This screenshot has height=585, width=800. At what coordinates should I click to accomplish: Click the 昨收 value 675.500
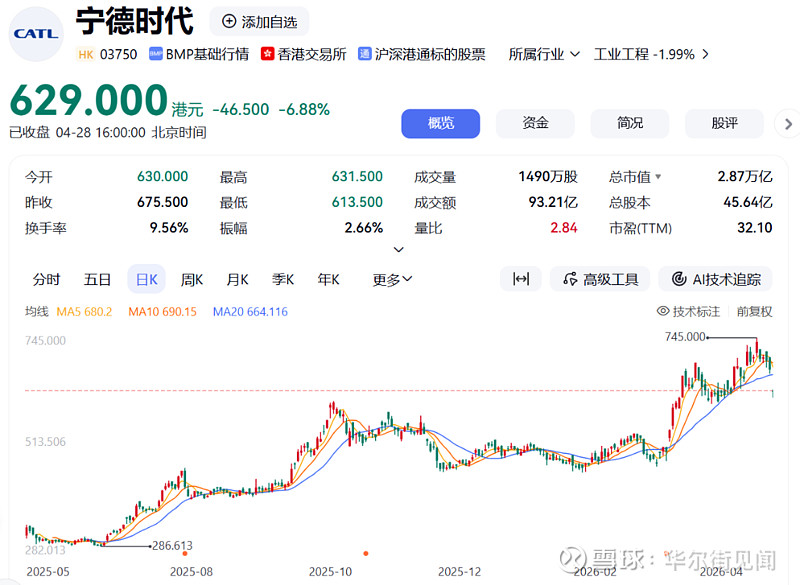(x=162, y=202)
